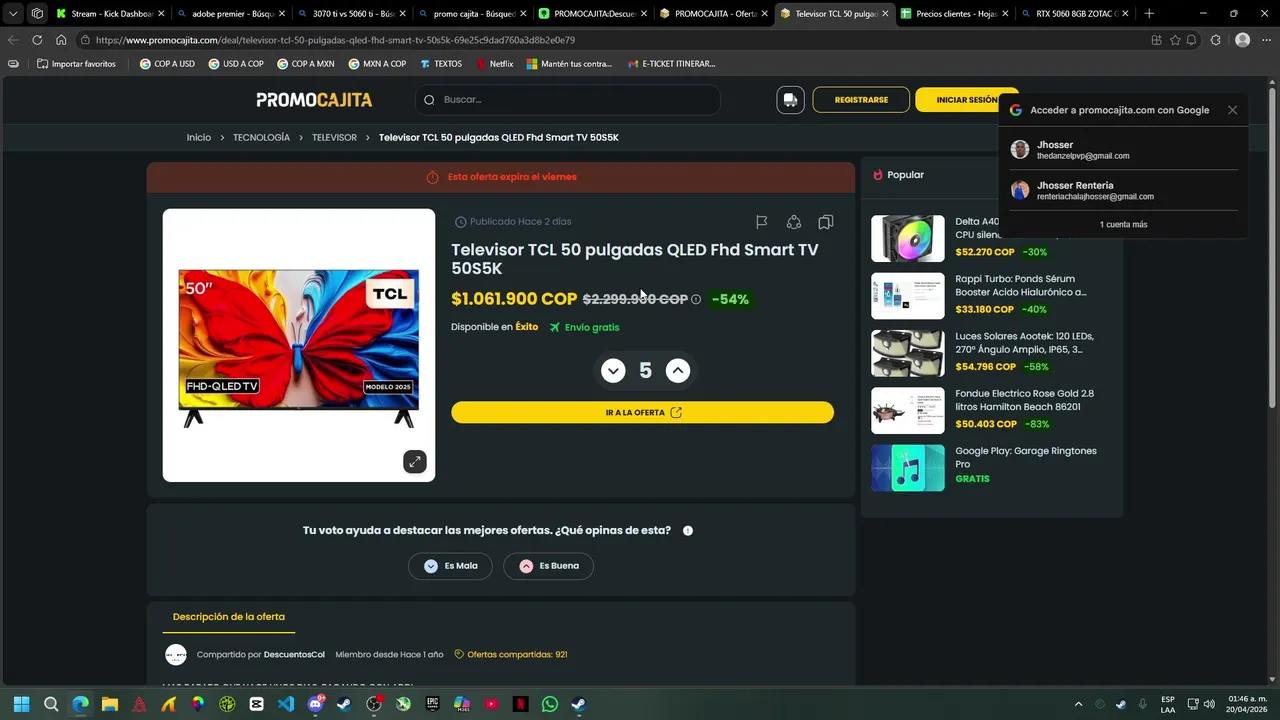Open the Windows Start menu
This screenshot has height=720, width=1280.
tap(22, 704)
